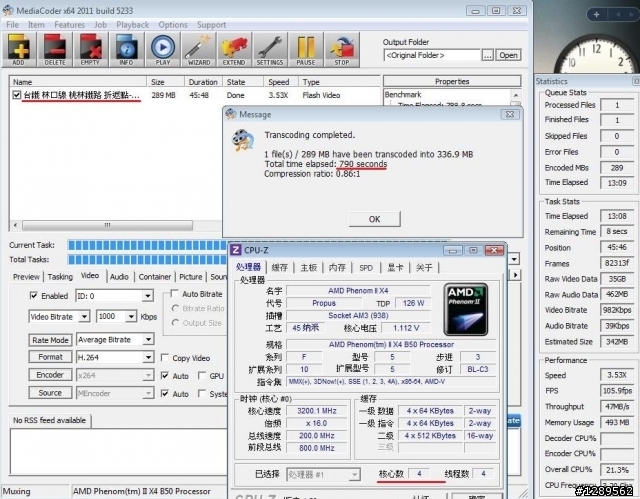
Task: Select the Output Size radio button
Action: [176, 323]
